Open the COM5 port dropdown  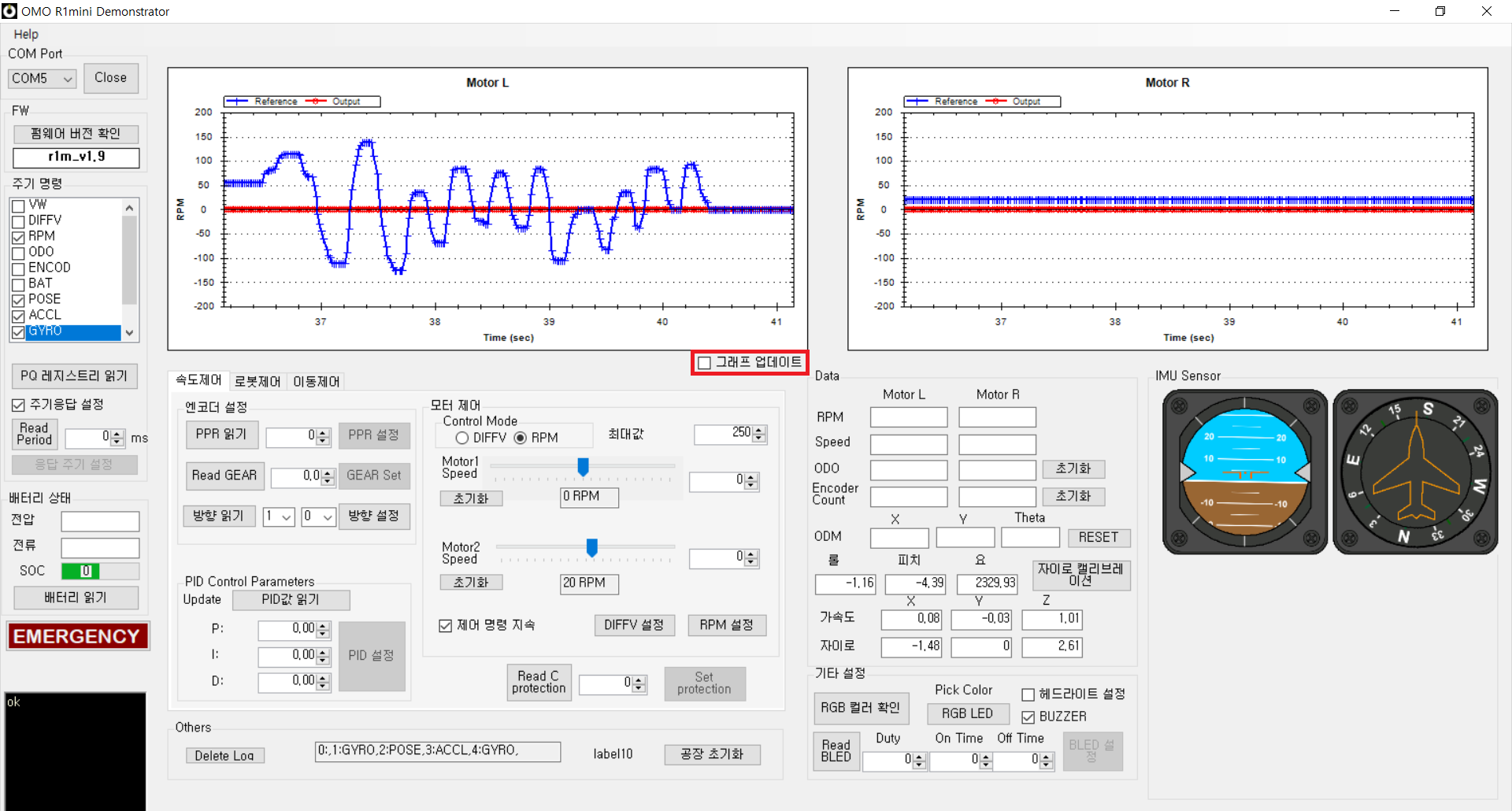click(43, 79)
